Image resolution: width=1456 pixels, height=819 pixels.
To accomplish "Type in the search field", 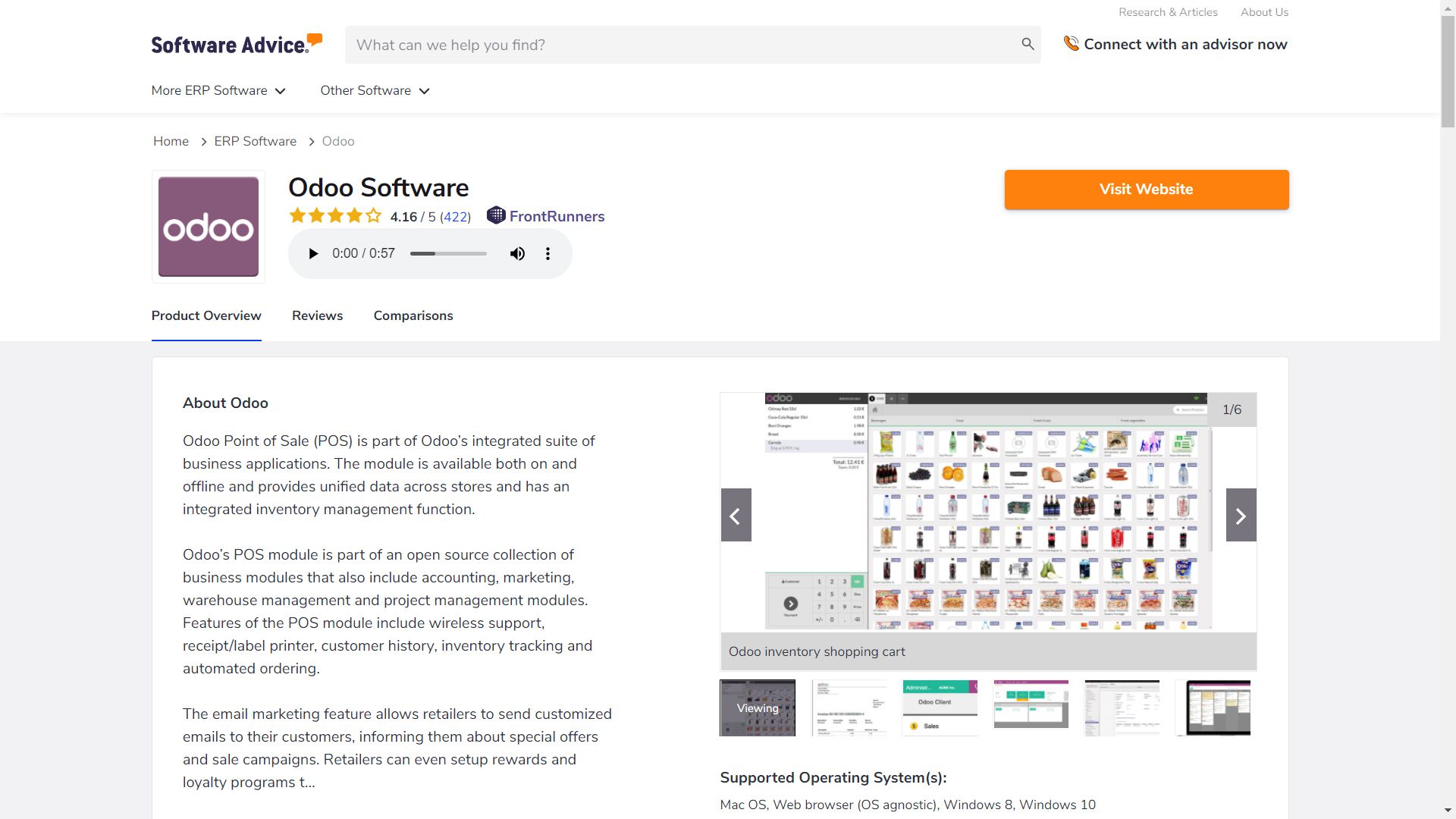I will coord(682,45).
